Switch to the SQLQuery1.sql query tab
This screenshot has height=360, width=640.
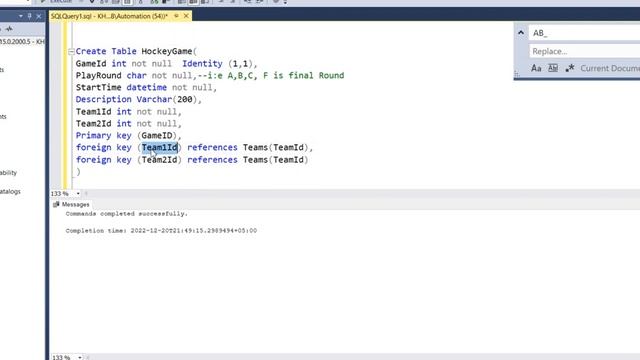(109, 16)
